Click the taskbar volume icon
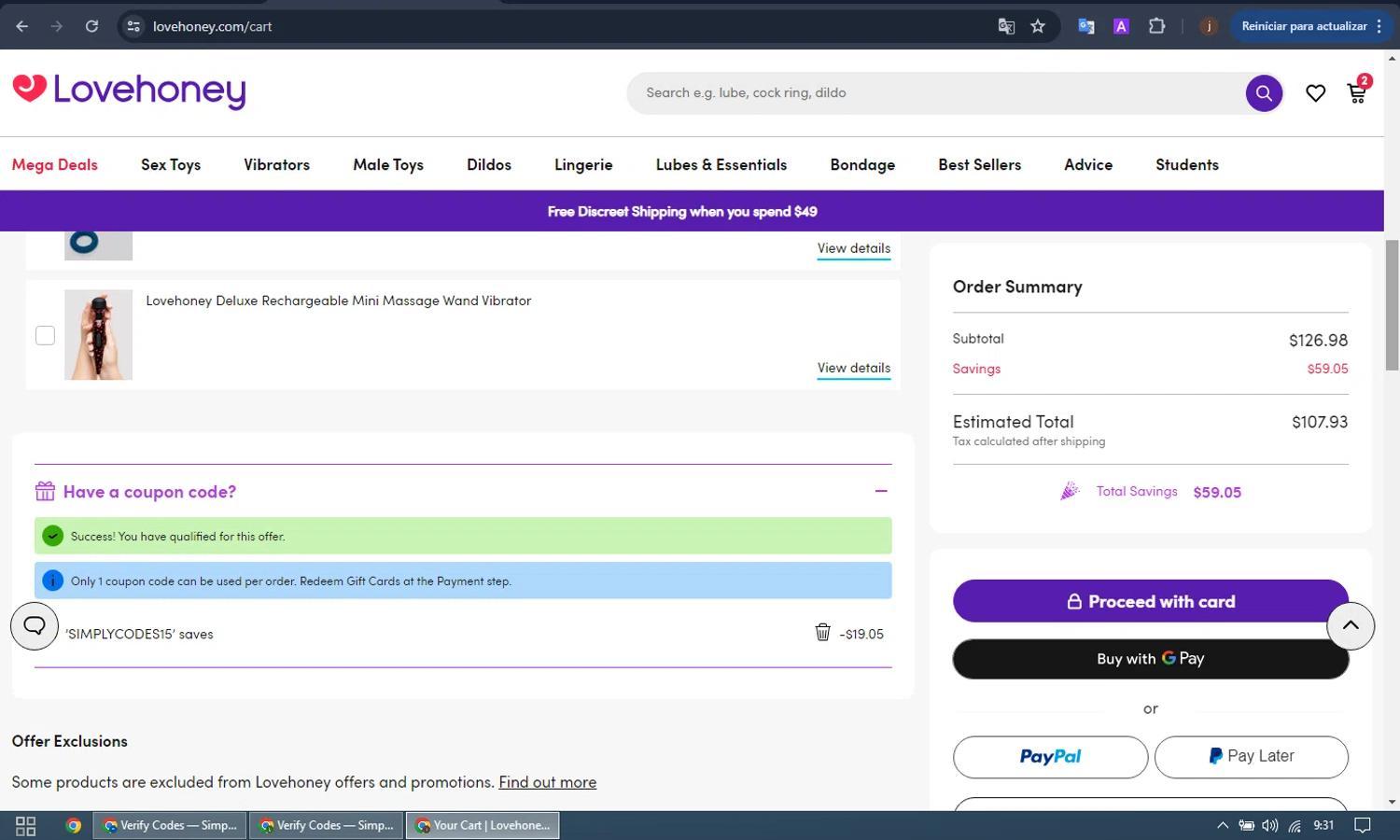The image size is (1400, 840). [1270, 825]
